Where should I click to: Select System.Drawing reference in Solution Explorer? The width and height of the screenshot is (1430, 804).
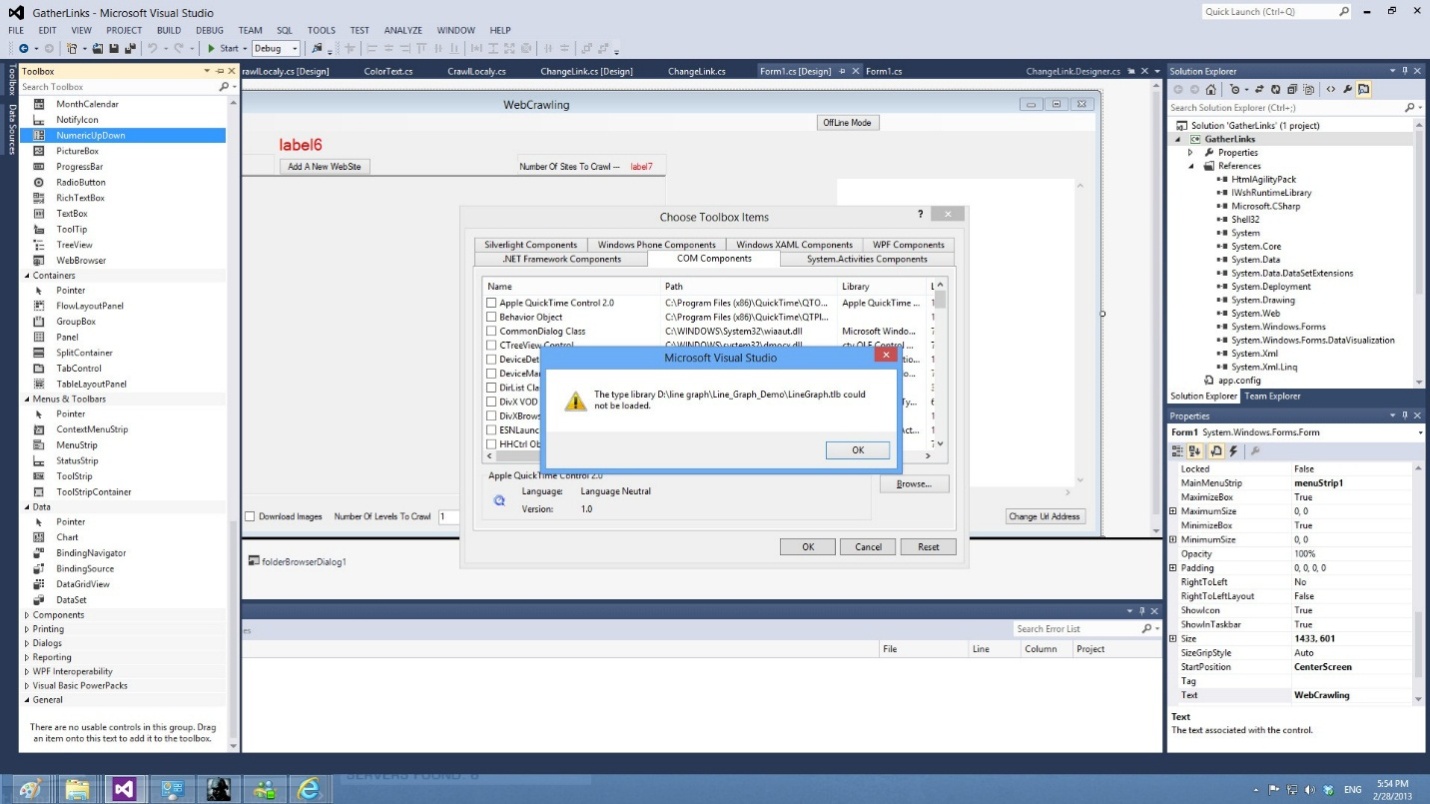[x=1263, y=300]
